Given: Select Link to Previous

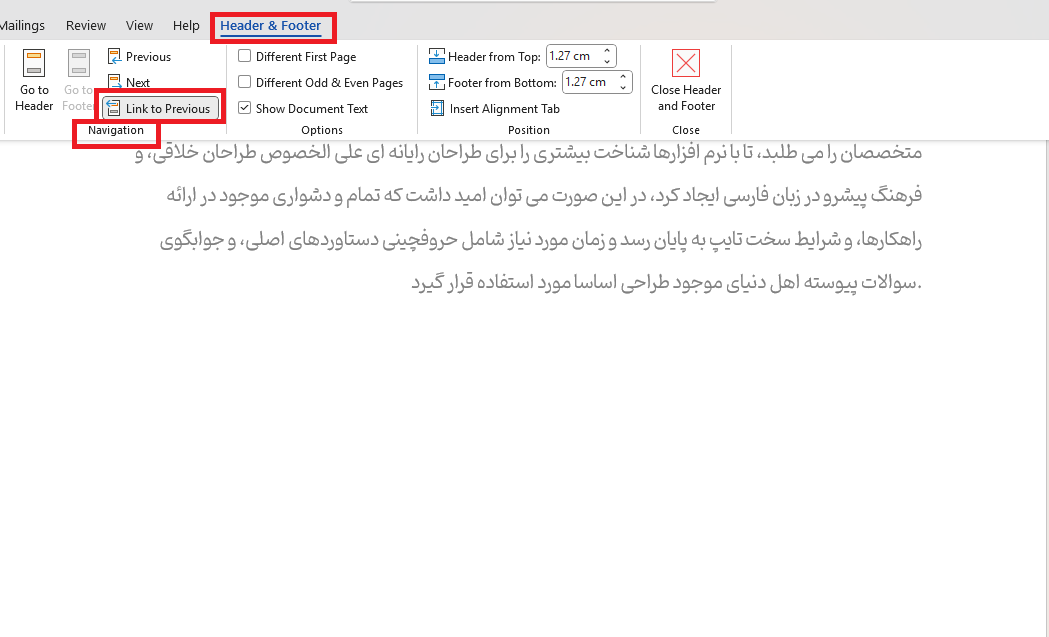Looking at the screenshot, I should pyautogui.click(x=159, y=107).
